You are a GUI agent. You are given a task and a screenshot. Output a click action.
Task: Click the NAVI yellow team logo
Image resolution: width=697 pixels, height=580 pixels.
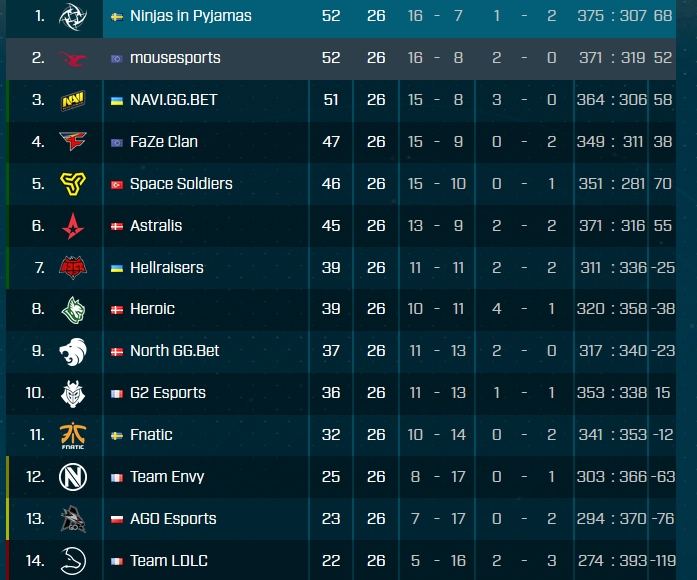73,100
